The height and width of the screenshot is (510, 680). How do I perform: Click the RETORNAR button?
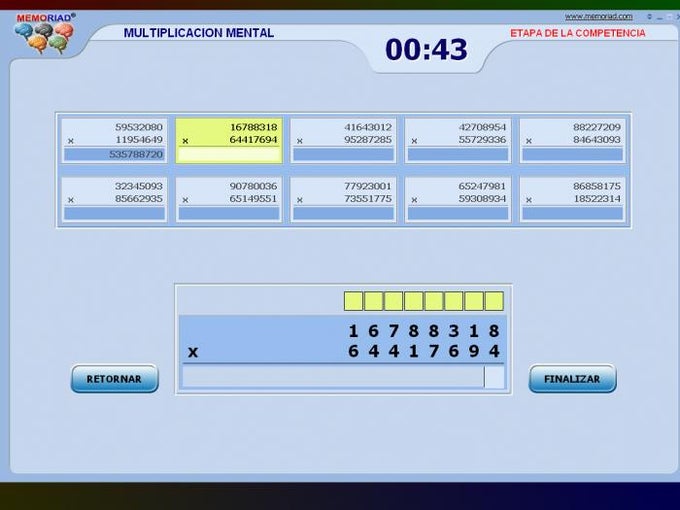(x=114, y=379)
